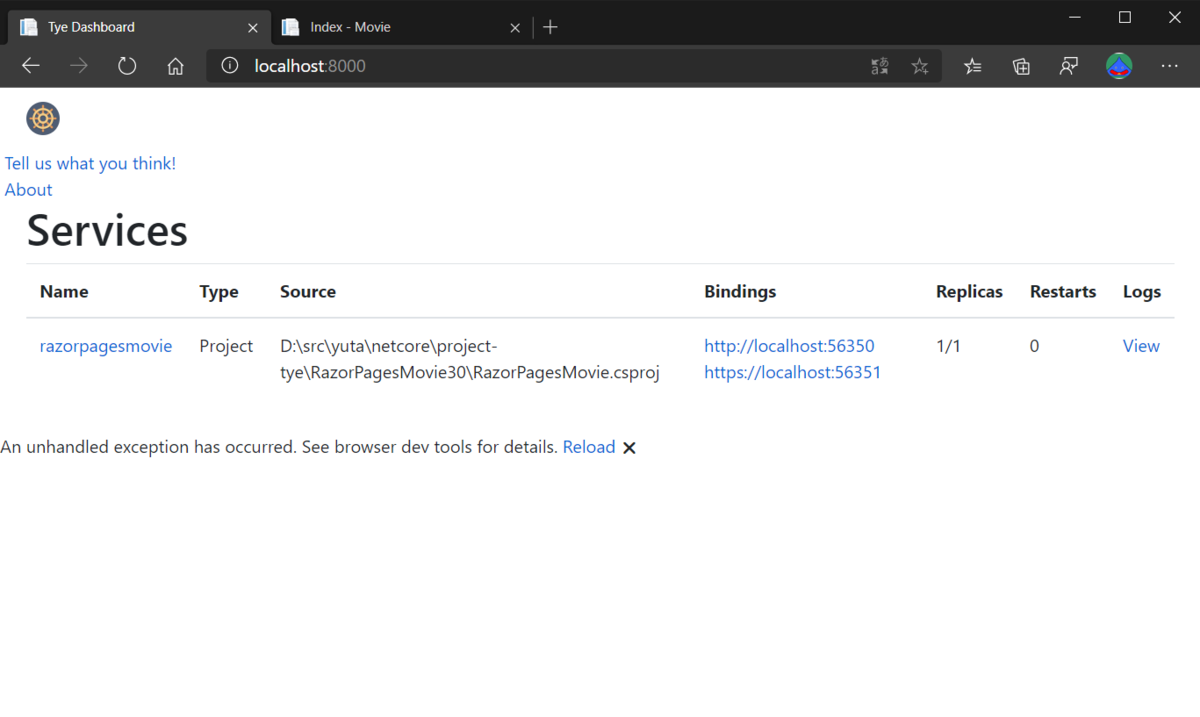
Task: Click the Bindings column header
Action: coord(740,291)
